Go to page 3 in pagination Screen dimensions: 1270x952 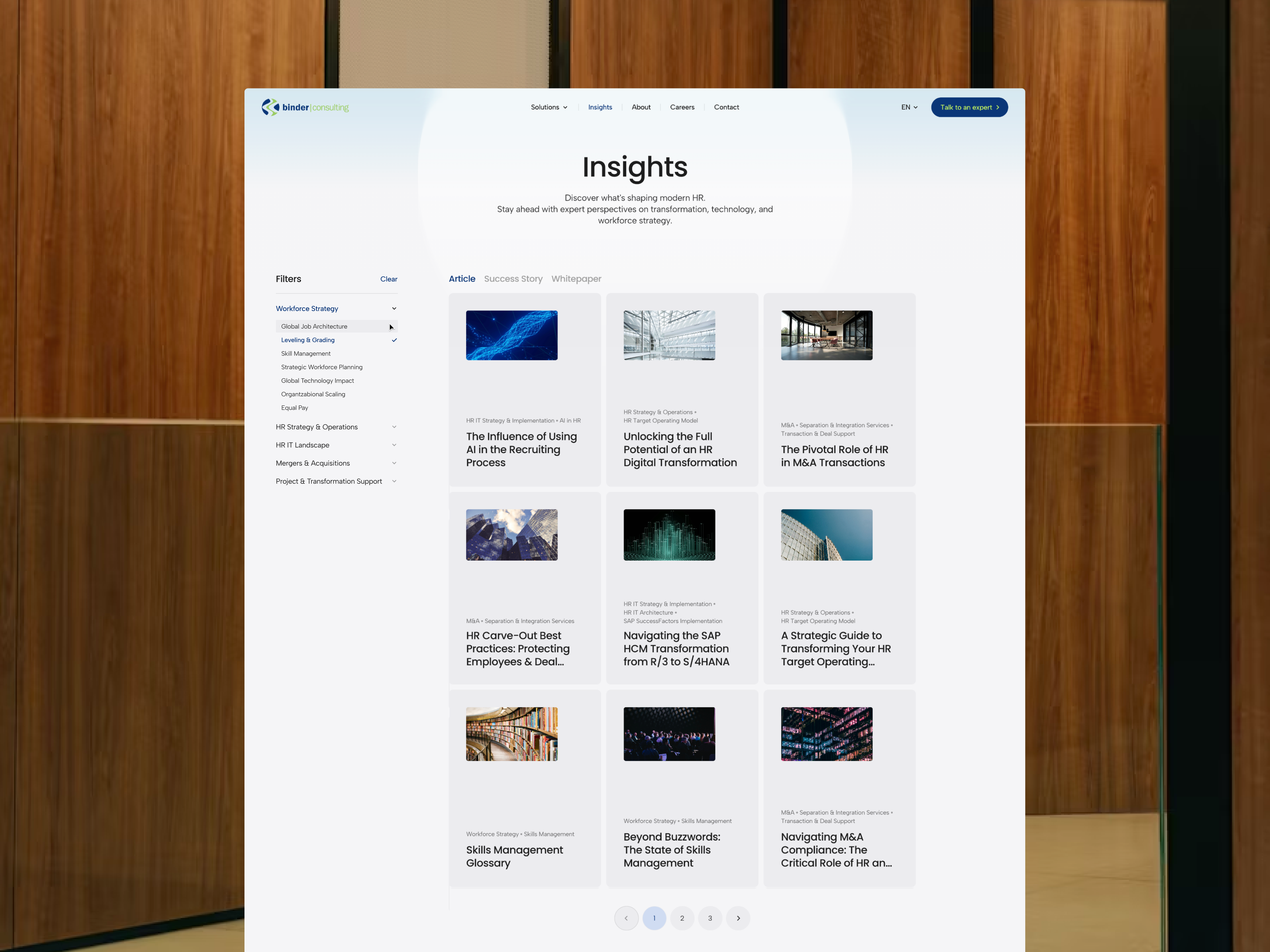(x=710, y=918)
